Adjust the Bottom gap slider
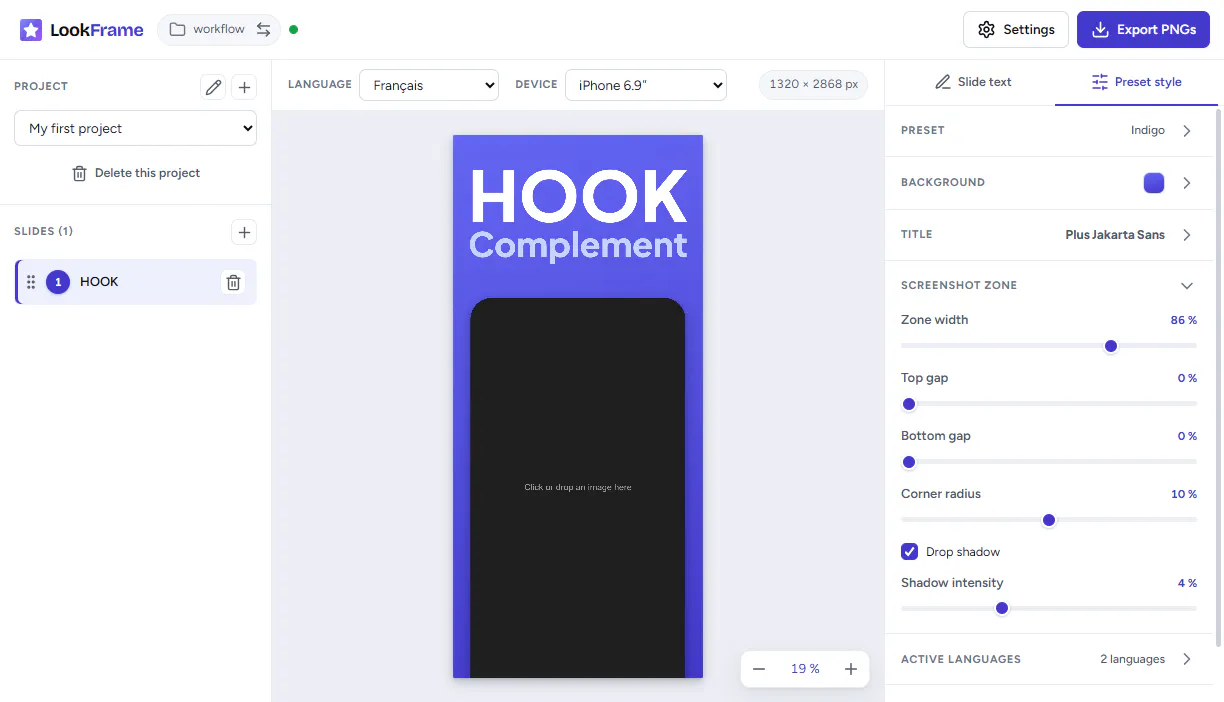This screenshot has height=702, width=1224. point(1049,462)
